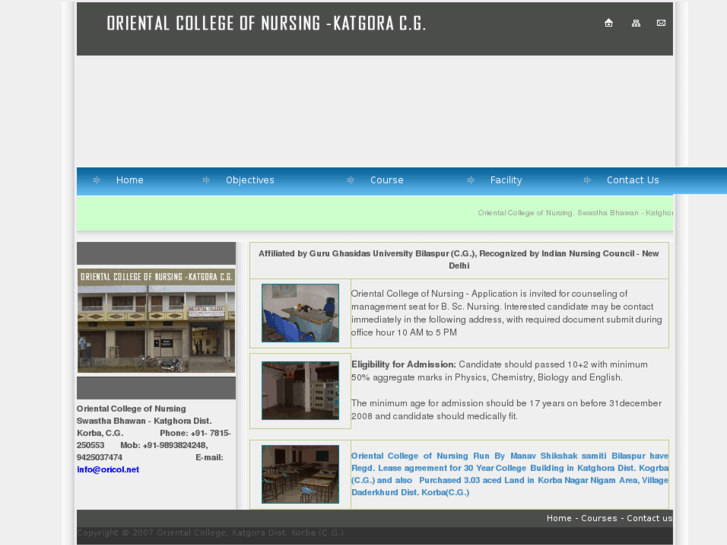
Task: Click the copyright 2007 Oriental College text
Action: (210, 532)
